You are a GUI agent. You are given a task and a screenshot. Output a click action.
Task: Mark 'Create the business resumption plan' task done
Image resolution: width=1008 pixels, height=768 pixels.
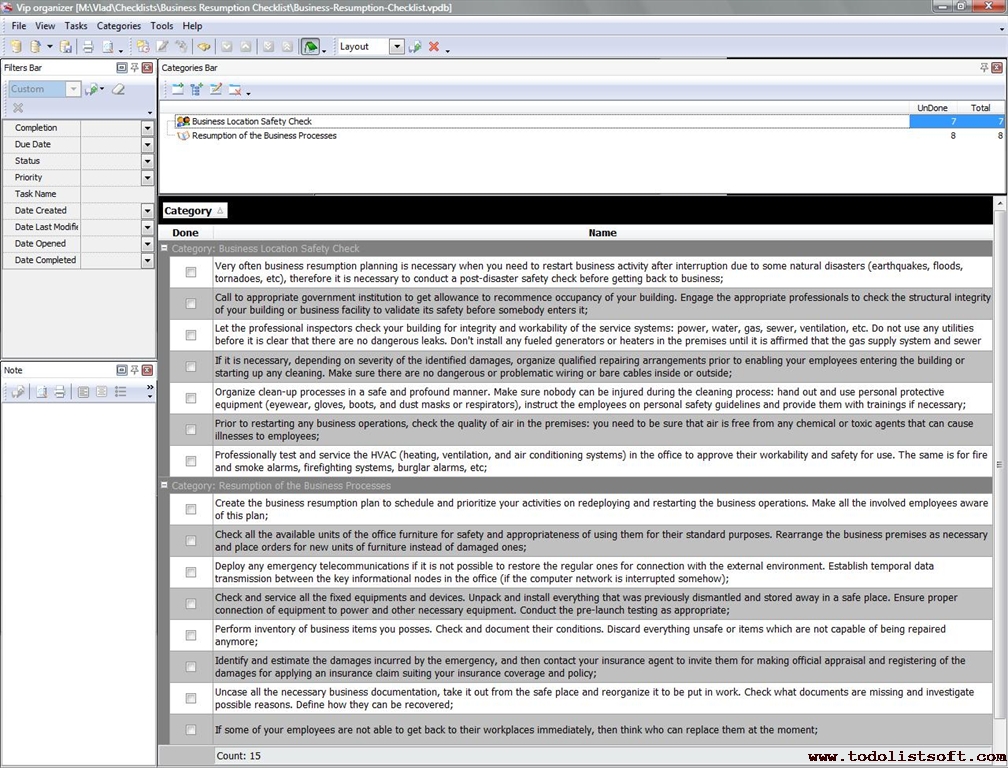(191, 509)
